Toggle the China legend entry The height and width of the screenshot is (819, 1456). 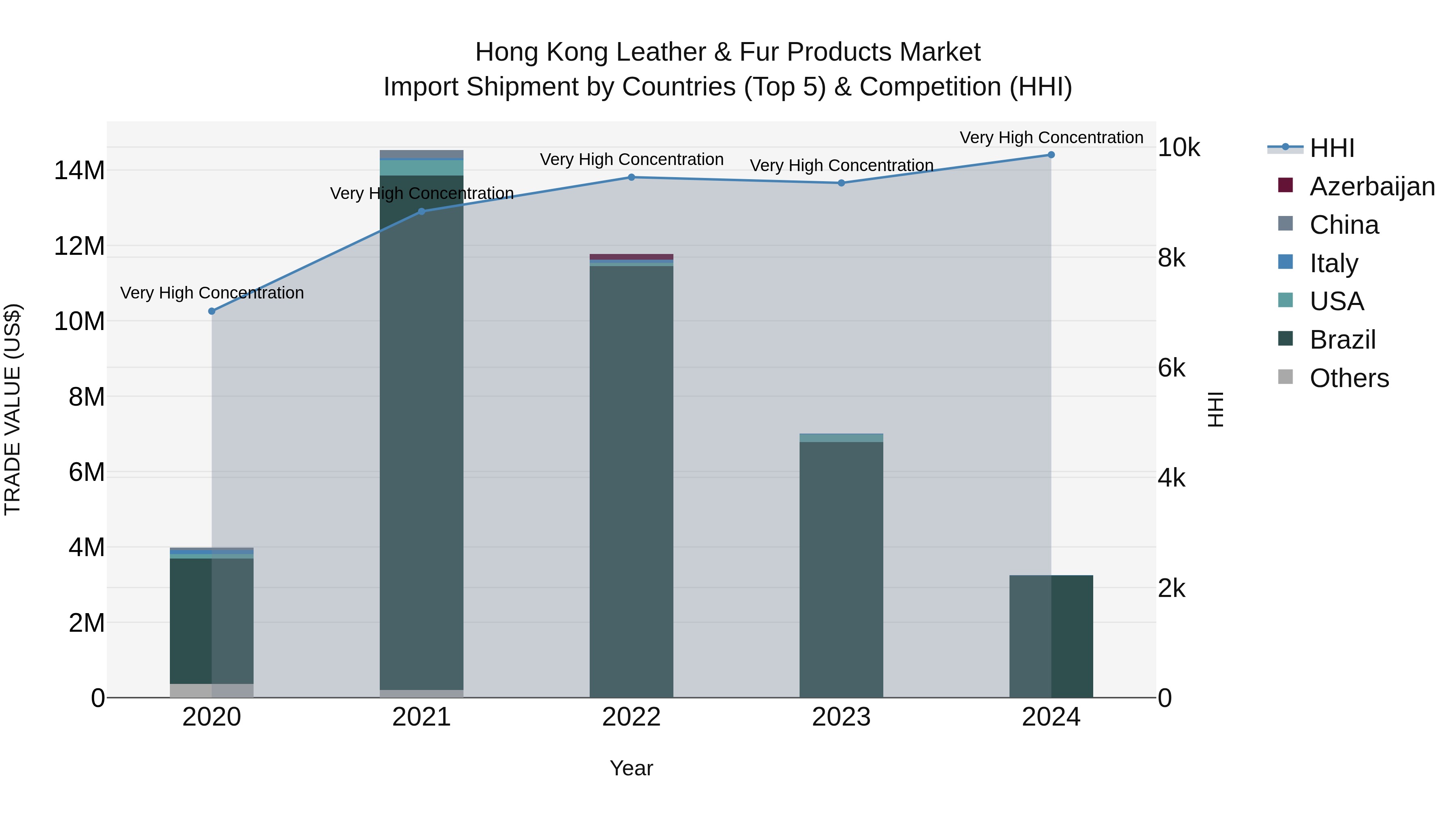(1328, 225)
